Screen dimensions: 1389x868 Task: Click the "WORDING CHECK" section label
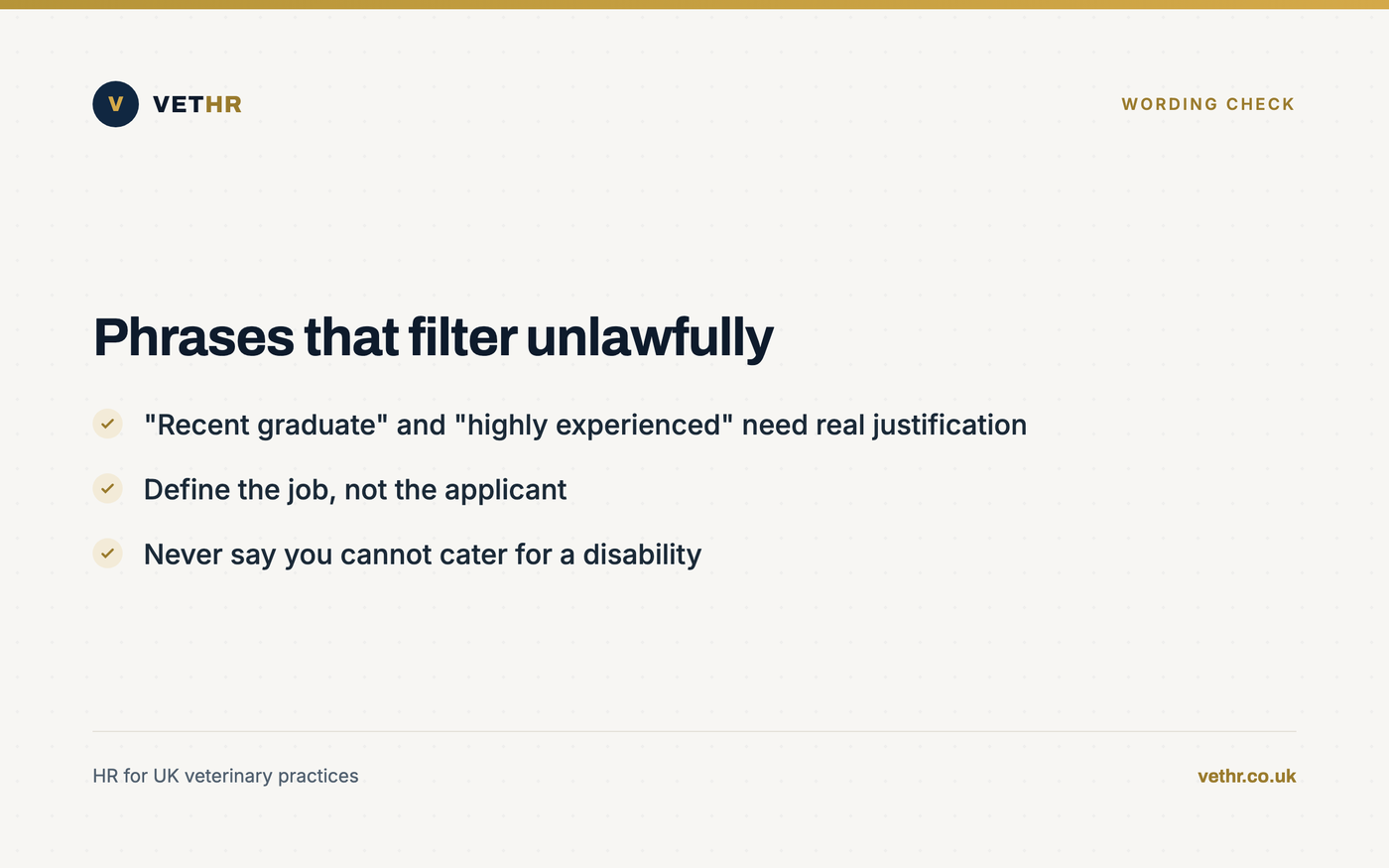[1207, 104]
